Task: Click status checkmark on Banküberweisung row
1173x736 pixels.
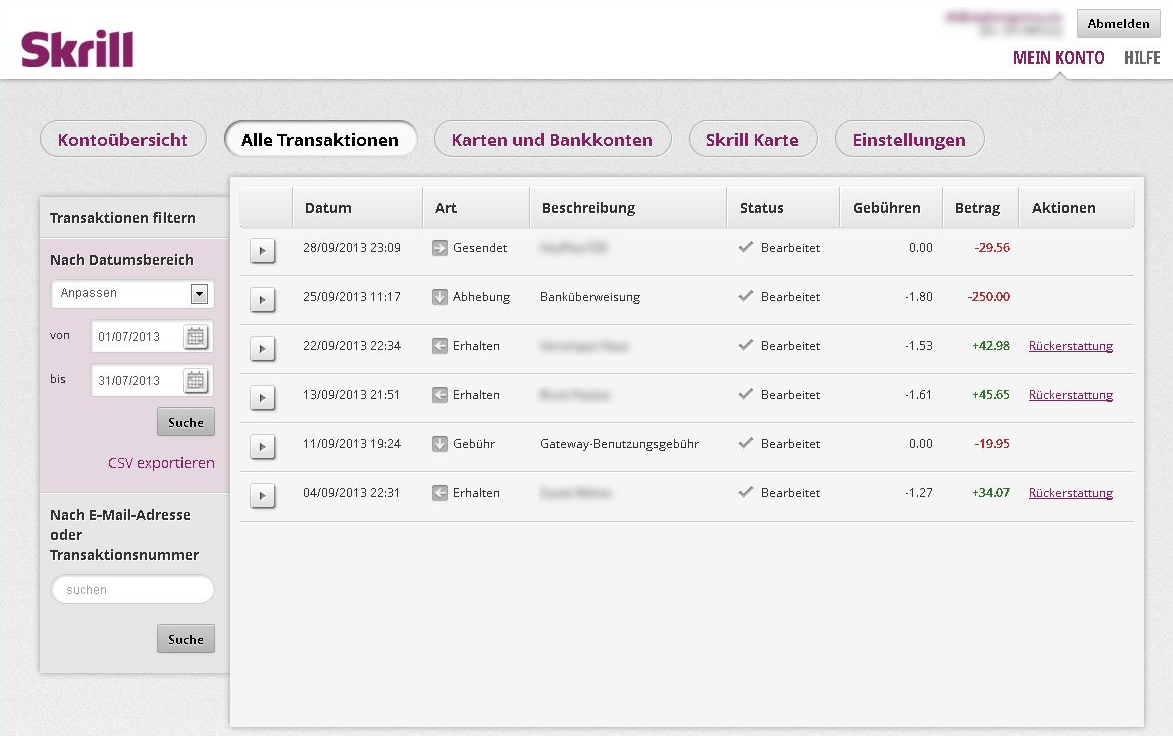Action: pyautogui.click(x=745, y=297)
